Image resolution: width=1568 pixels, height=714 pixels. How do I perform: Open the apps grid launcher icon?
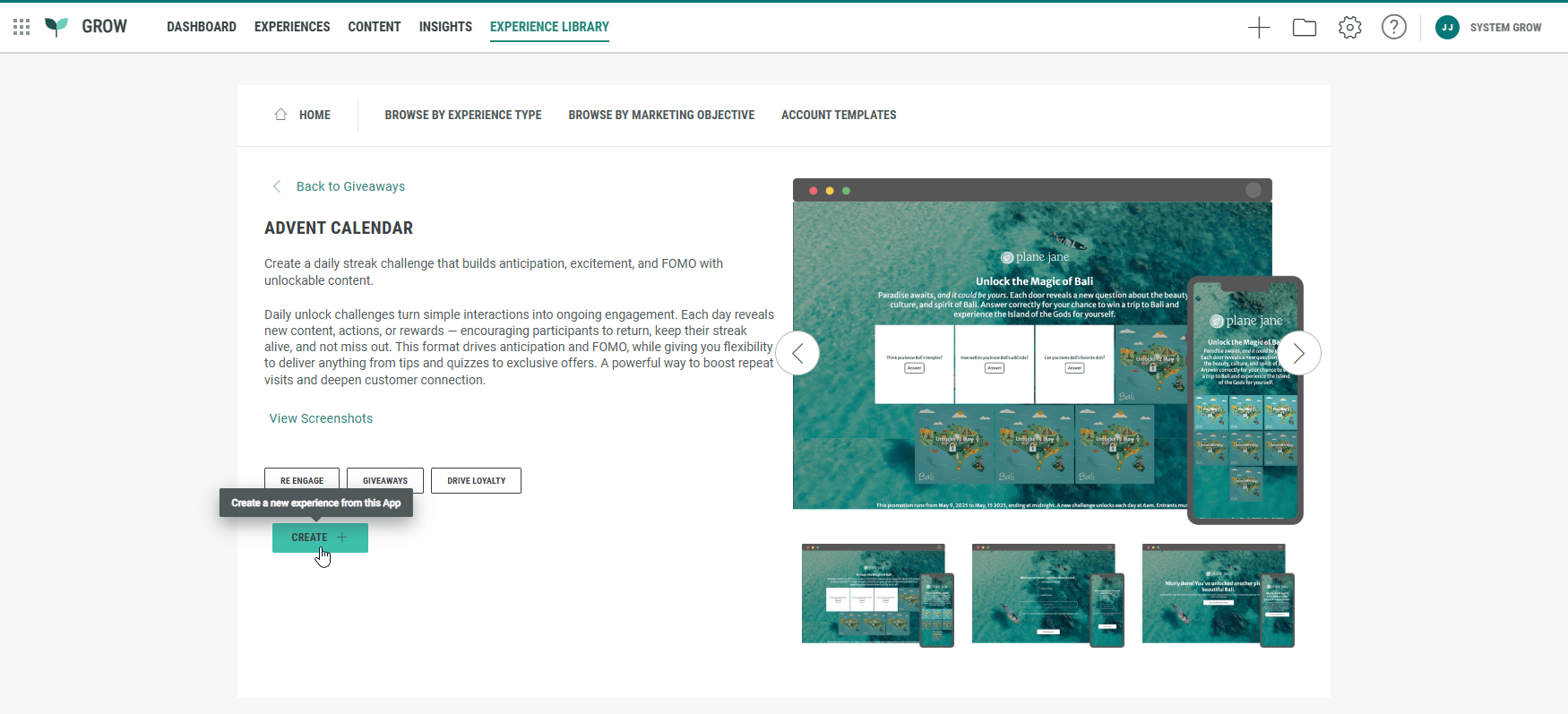[22, 27]
